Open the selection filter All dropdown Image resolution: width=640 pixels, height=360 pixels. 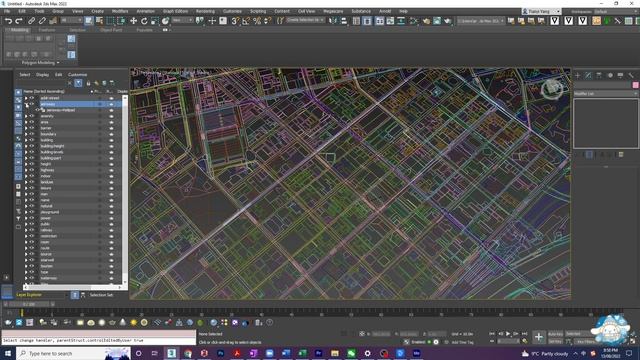click(x=71, y=20)
